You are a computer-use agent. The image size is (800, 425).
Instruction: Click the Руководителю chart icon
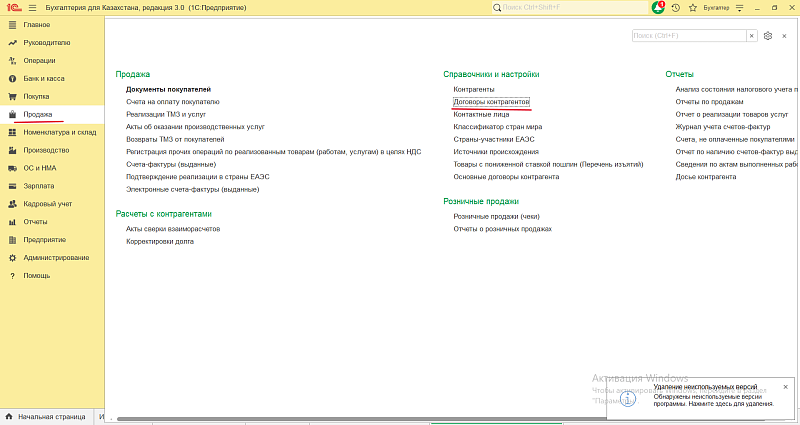click(13, 43)
